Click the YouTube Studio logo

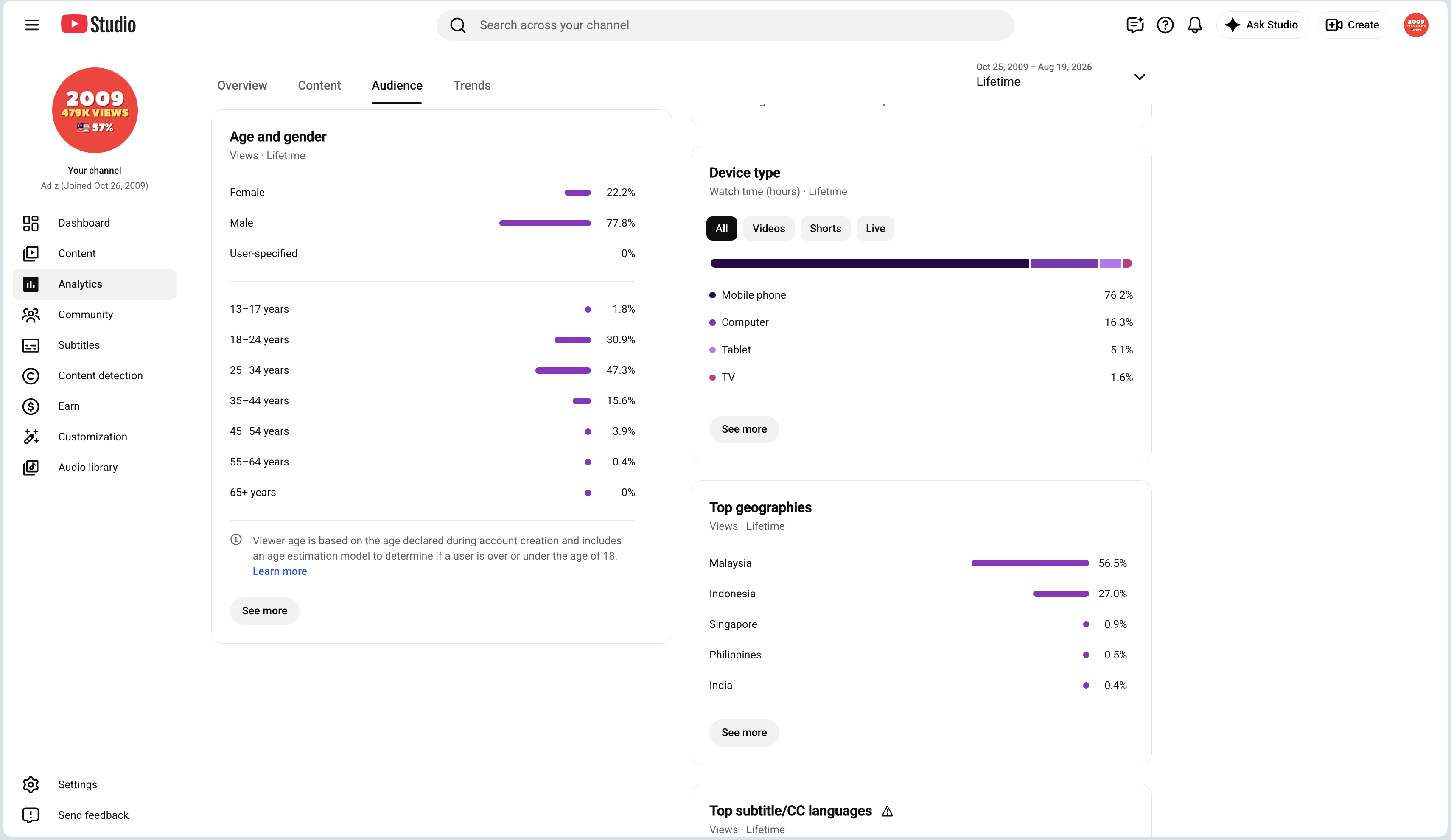(x=98, y=24)
